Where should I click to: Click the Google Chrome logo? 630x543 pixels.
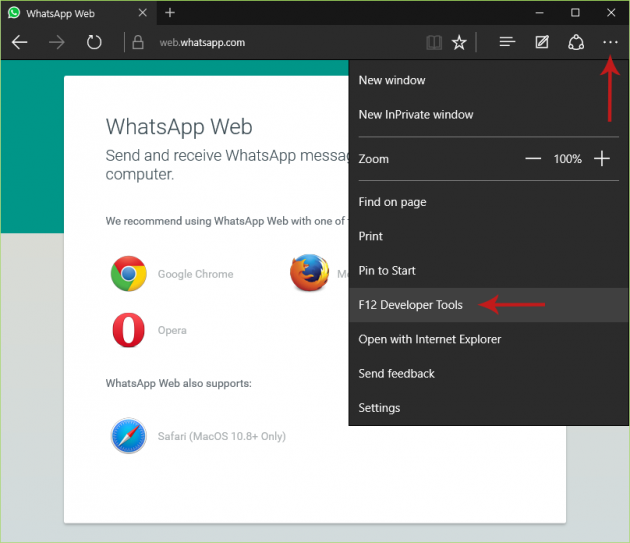tap(129, 274)
